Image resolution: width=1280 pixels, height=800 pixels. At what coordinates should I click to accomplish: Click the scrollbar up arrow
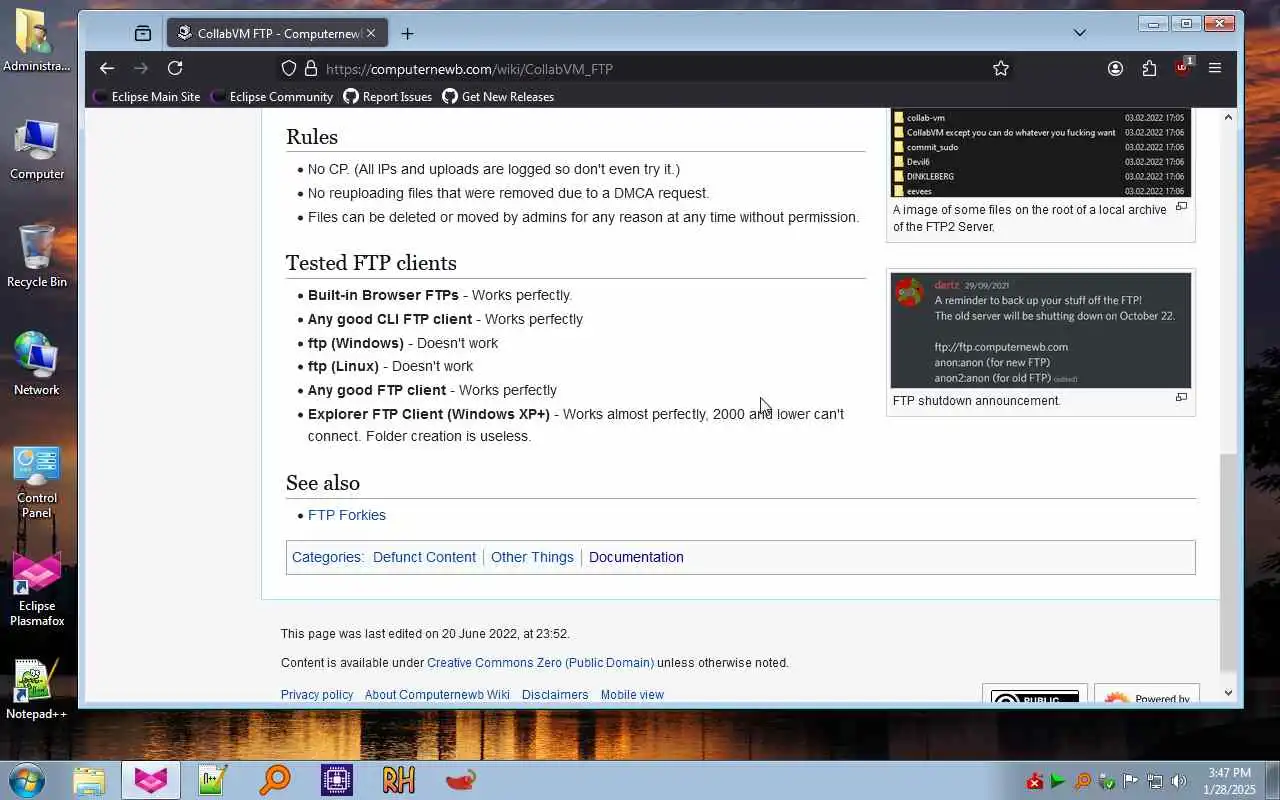[1228, 118]
